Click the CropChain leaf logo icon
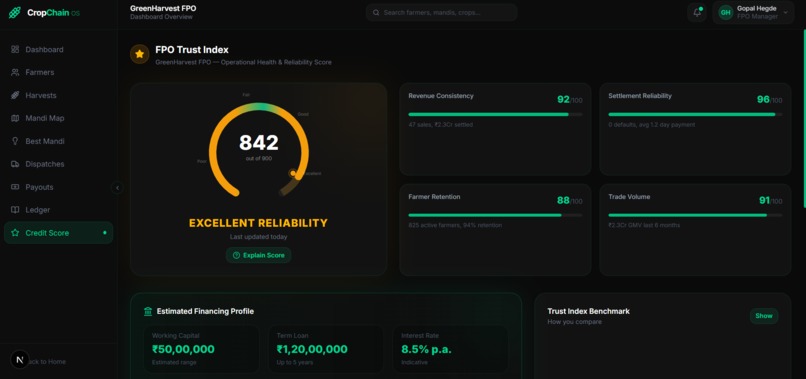The width and height of the screenshot is (806, 379). pyautogui.click(x=15, y=12)
